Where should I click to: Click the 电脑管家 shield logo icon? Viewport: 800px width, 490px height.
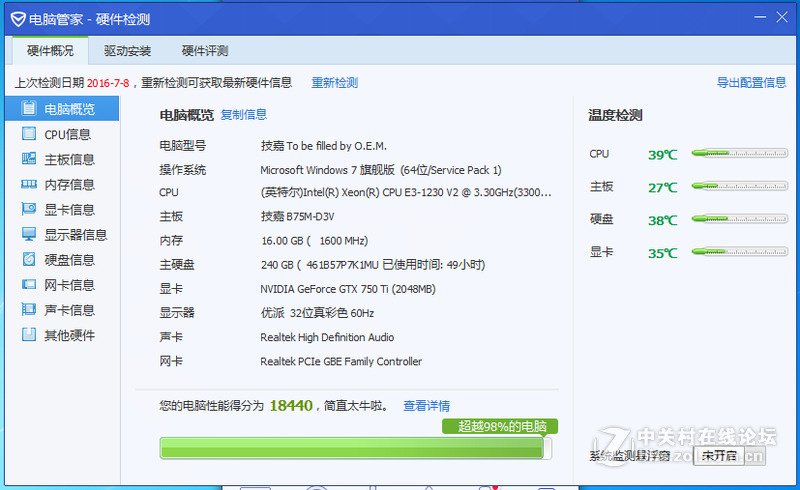pos(18,19)
